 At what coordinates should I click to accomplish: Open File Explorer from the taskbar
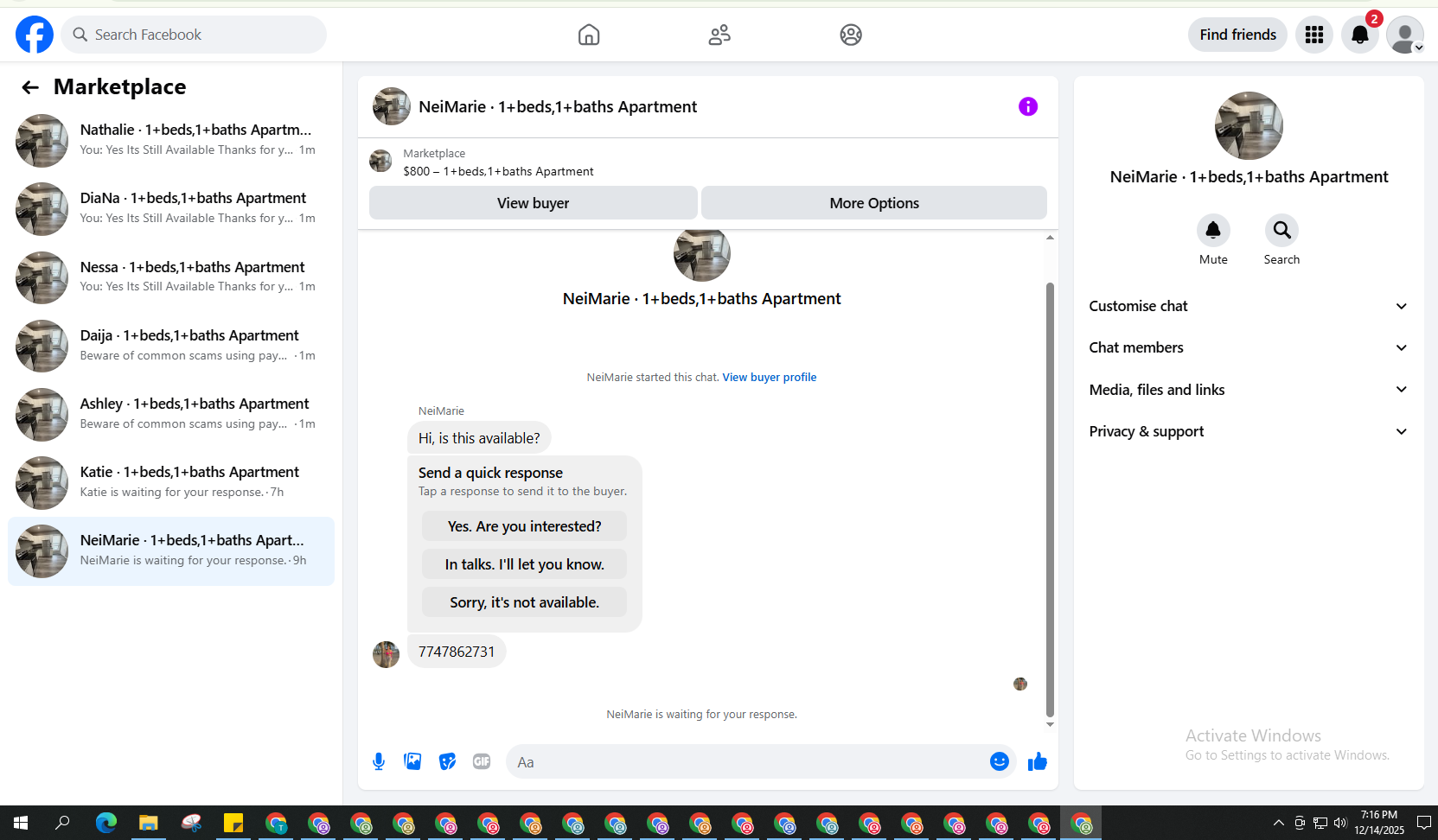click(149, 823)
